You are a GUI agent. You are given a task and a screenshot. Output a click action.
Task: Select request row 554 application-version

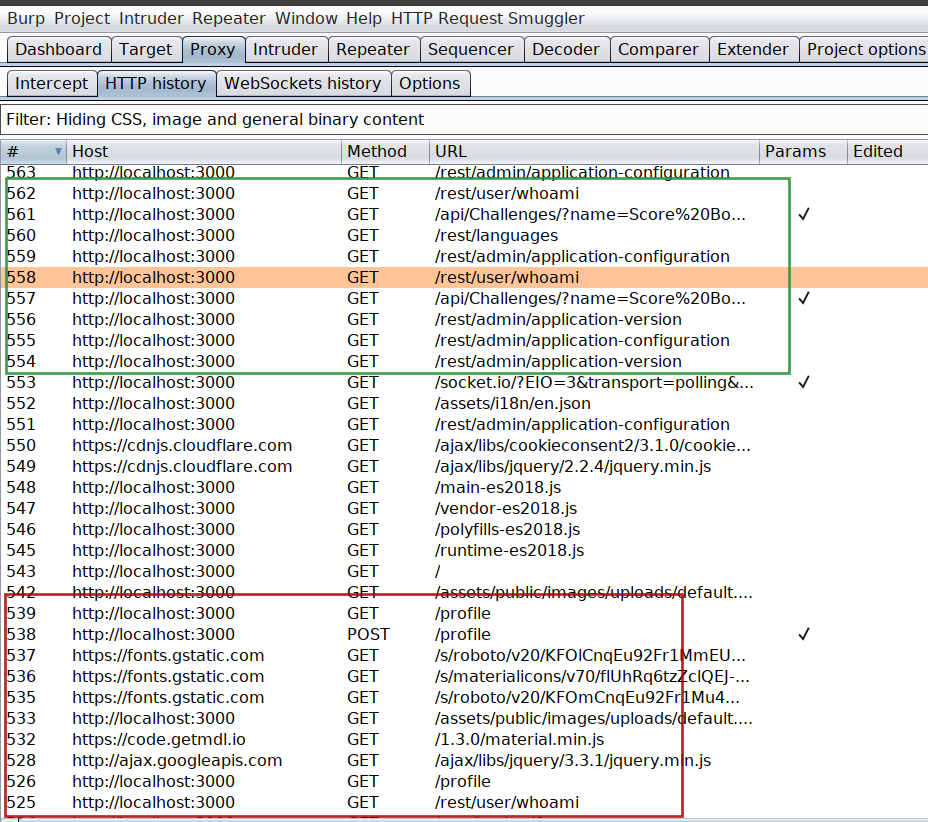click(x=464, y=362)
